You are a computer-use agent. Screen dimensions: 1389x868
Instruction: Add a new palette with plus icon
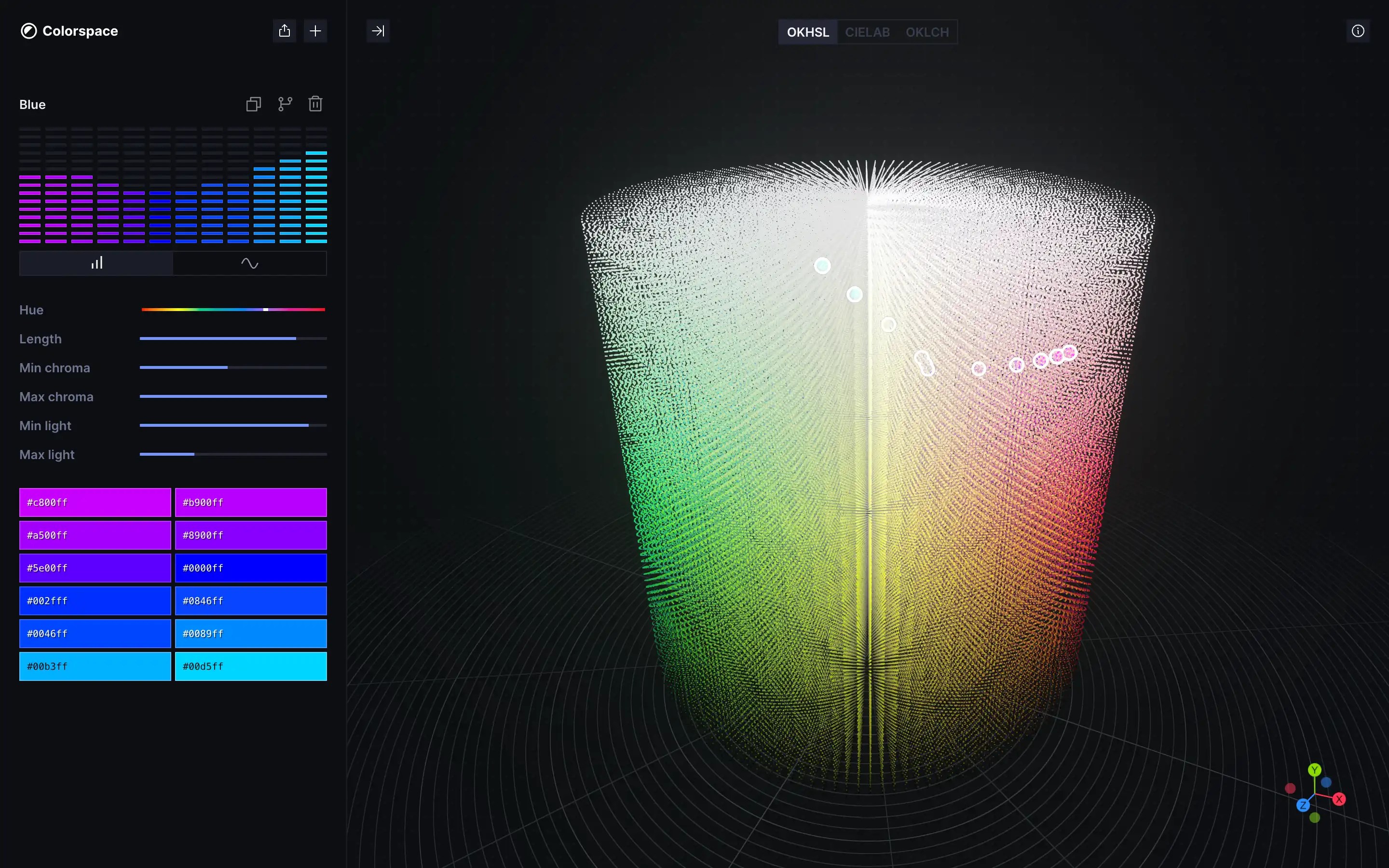[x=315, y=31]
